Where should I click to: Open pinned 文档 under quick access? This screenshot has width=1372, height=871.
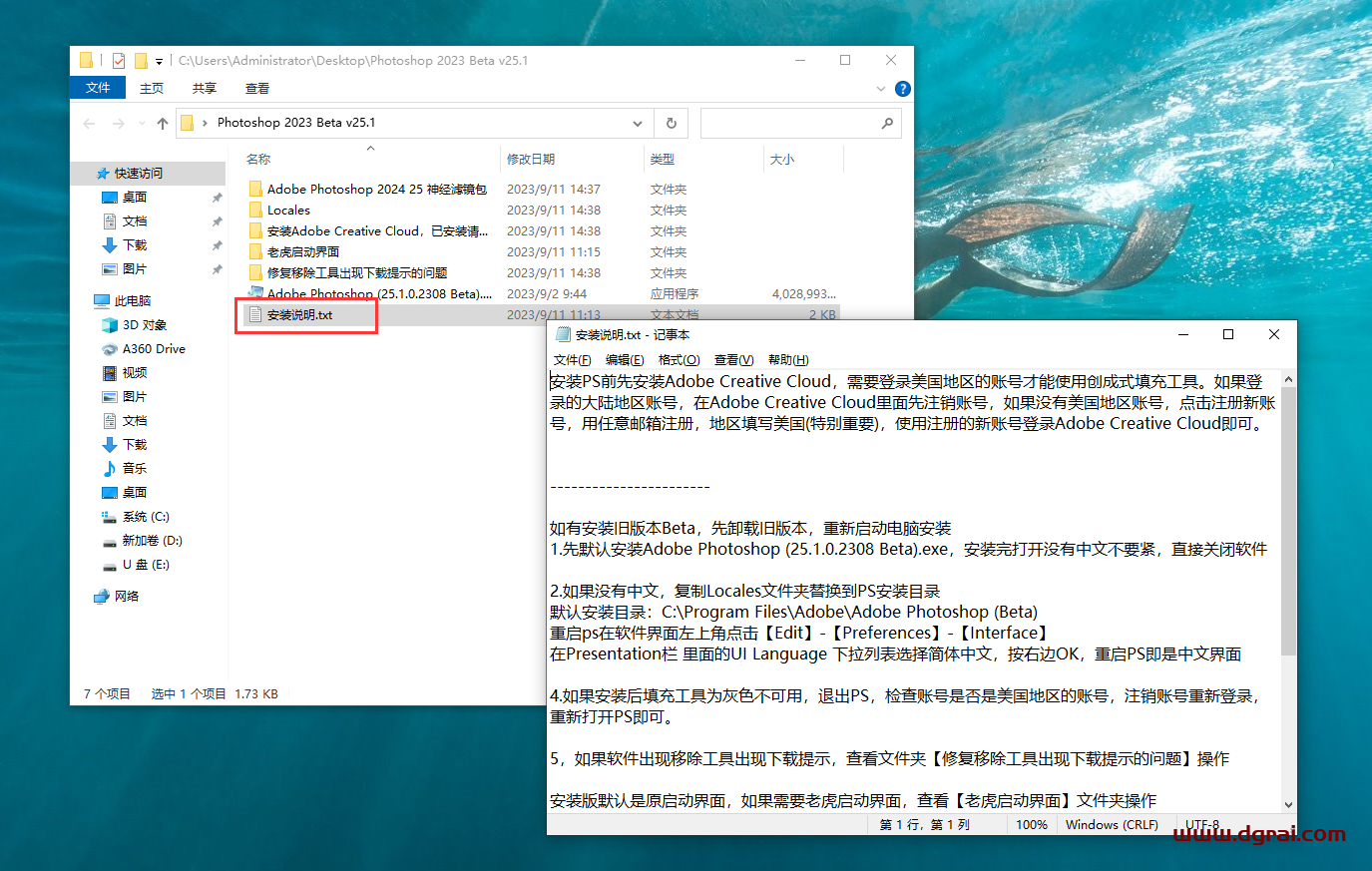[135, 220]
